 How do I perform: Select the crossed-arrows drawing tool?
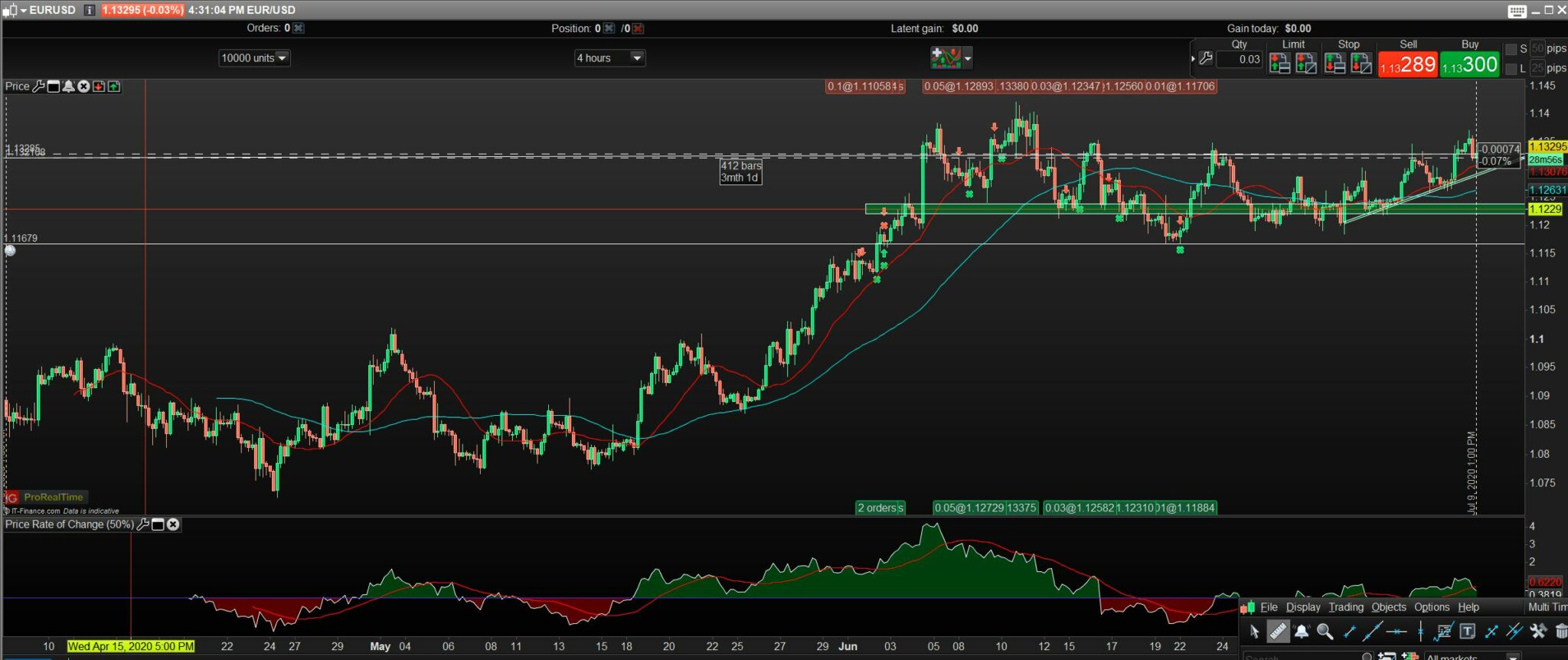click(1491, 632)
